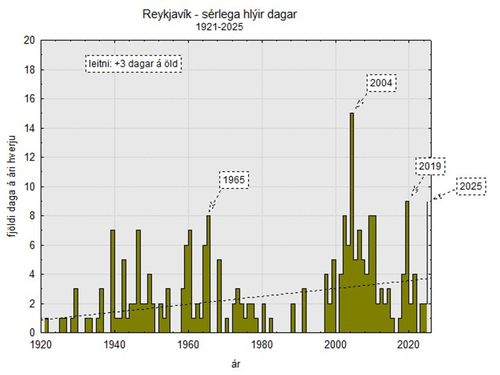Viewport: 500px width, 375px height.
Task: Click the 'leitni: +3 dagar á öld' box
Action: pos(133,64)
